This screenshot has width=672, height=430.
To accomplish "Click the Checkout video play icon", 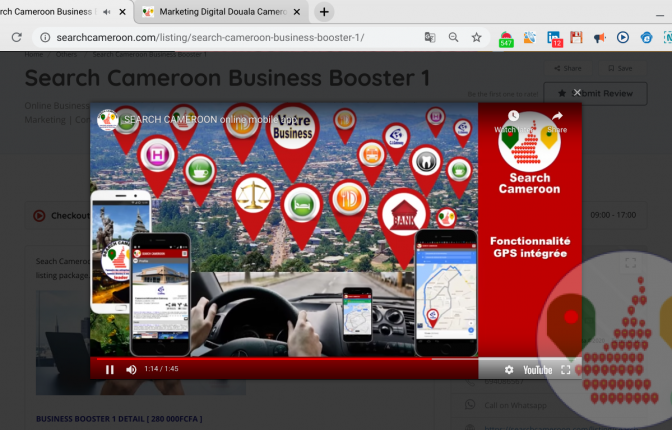I will point(39,215).
